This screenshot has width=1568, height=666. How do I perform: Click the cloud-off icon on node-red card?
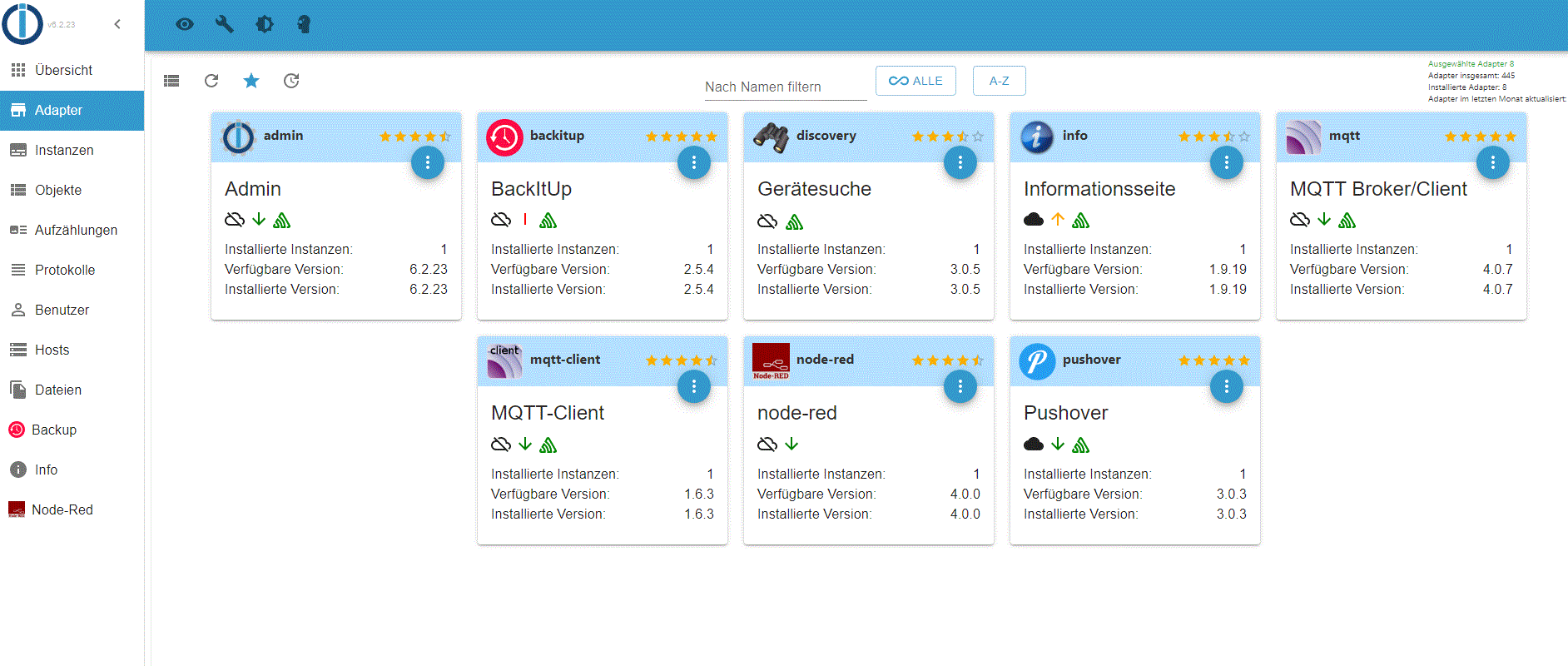pos(767,445)
